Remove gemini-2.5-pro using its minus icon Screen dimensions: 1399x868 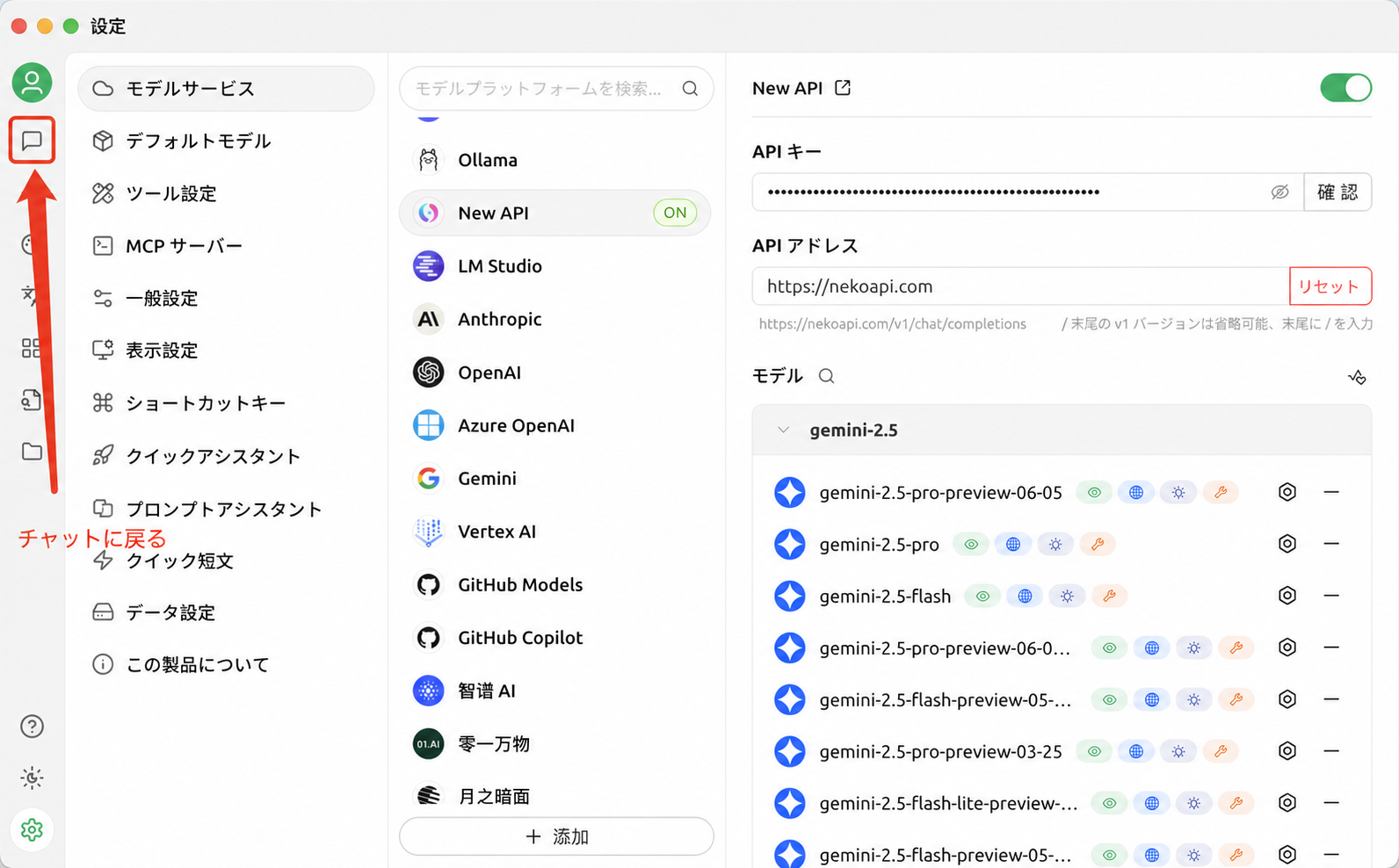pos(1331,544)
